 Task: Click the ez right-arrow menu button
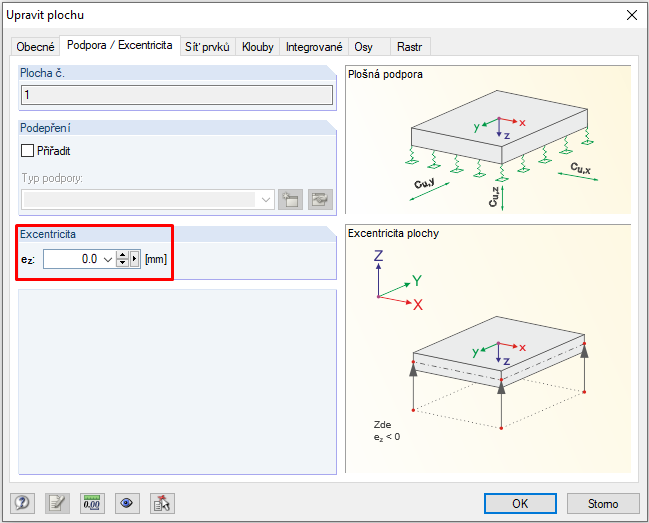(135, 259)
